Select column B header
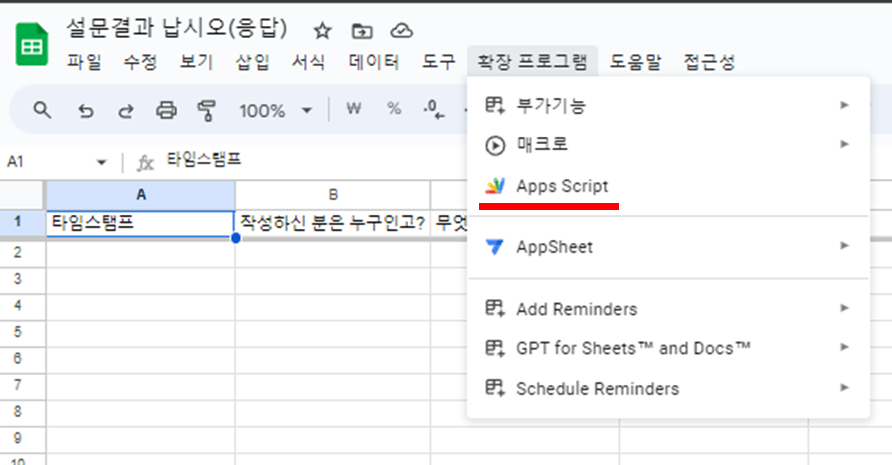Image resolution: width=892 pixels, height=465 pixels. [333, 195]
